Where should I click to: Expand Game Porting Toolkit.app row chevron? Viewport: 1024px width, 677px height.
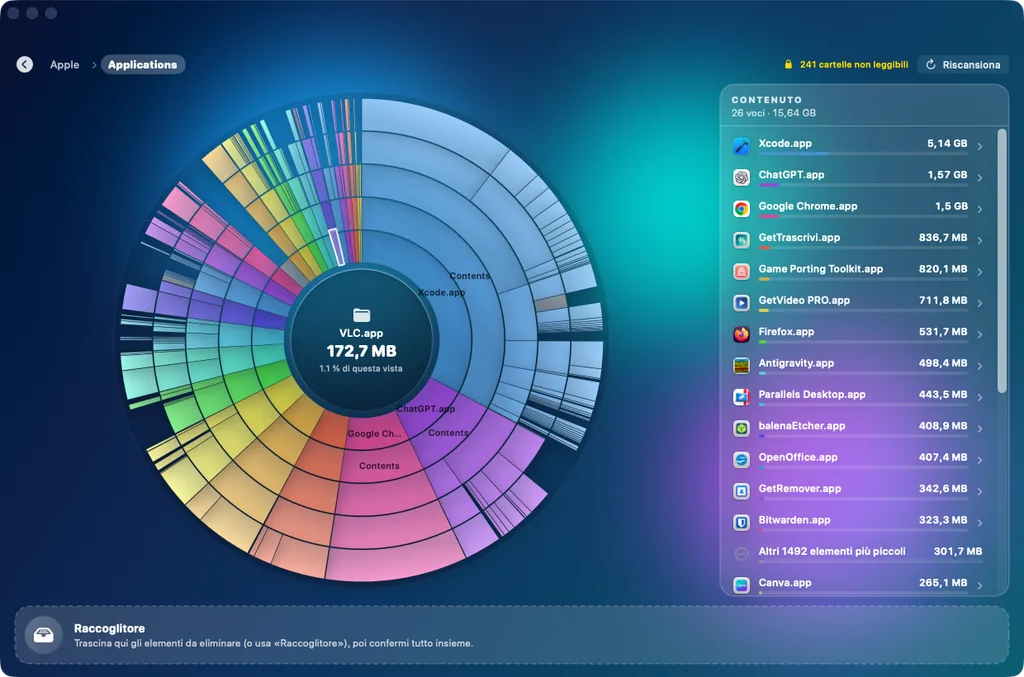pos(980,272)
